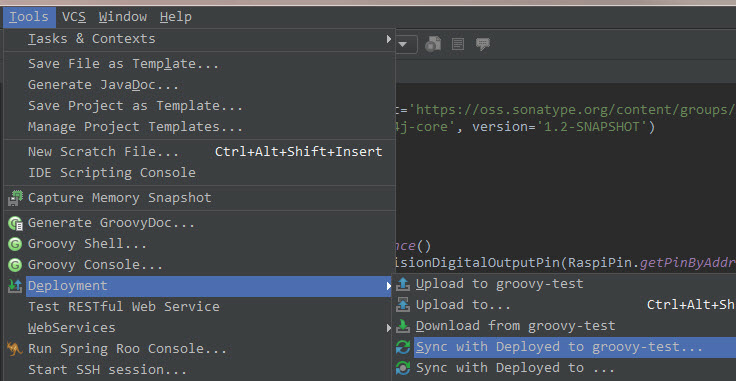
Task: Click the Groovy Shell icon
Action: coord(15,244)
